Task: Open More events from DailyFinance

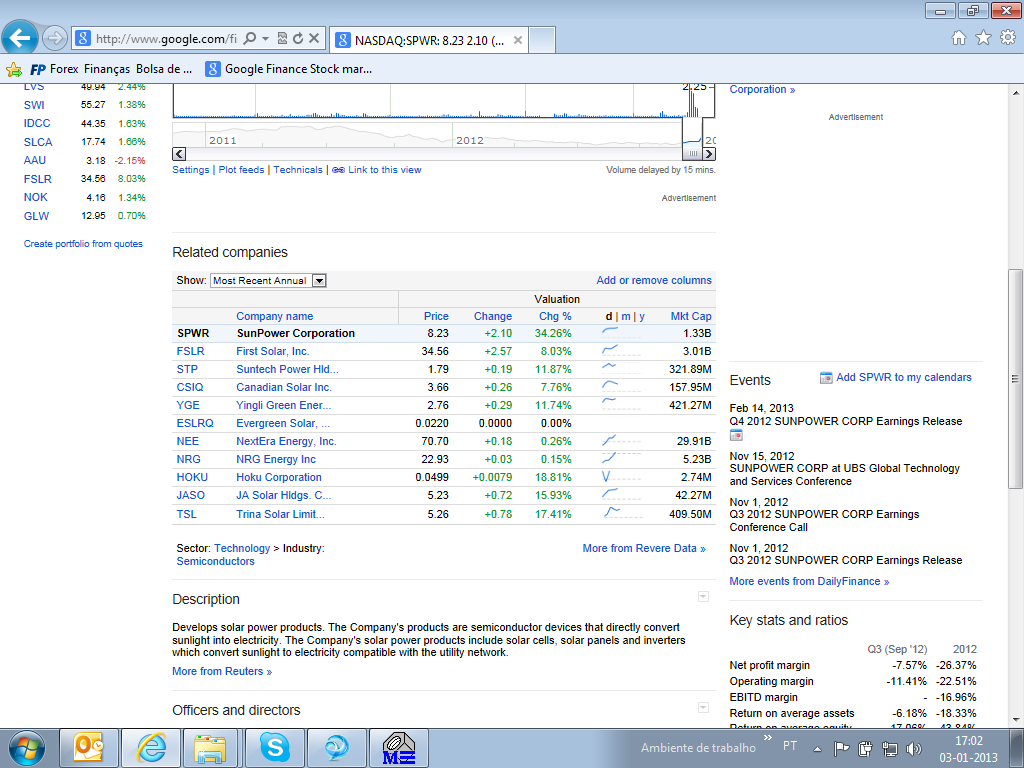Action: click(x=809, y=581)
